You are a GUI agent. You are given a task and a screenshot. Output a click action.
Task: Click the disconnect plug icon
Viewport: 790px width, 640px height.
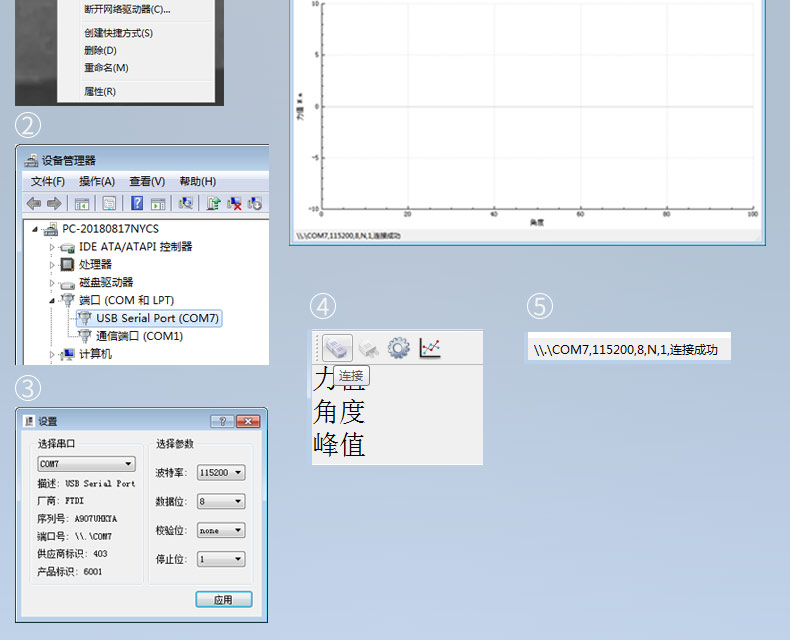(x=369, y=347)
